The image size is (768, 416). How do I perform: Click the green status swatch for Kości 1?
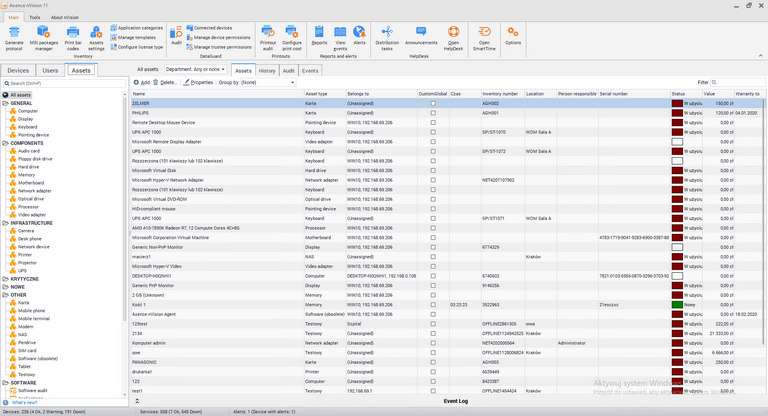point(677,304)
